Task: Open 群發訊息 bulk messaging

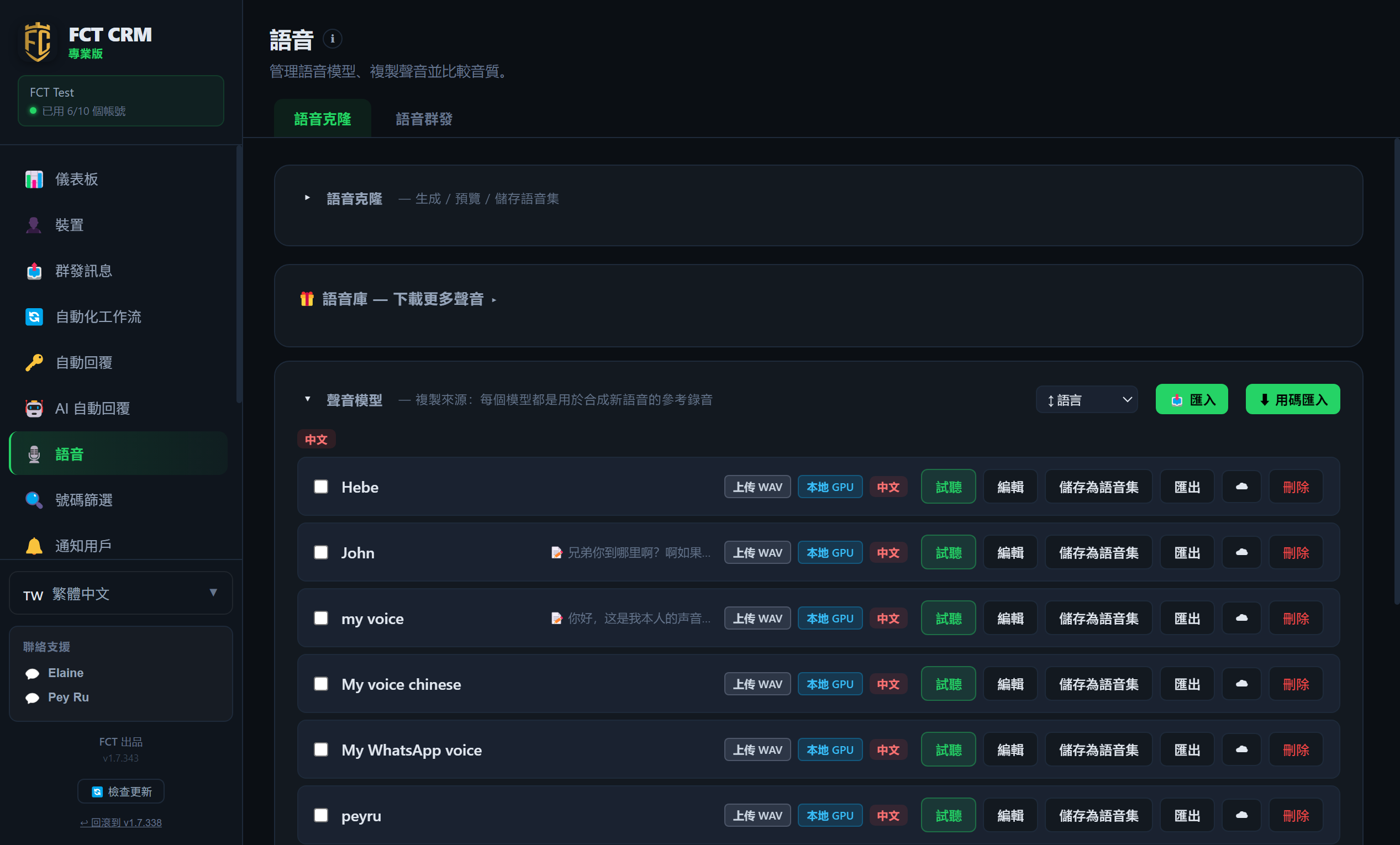Action: [119, 271]
